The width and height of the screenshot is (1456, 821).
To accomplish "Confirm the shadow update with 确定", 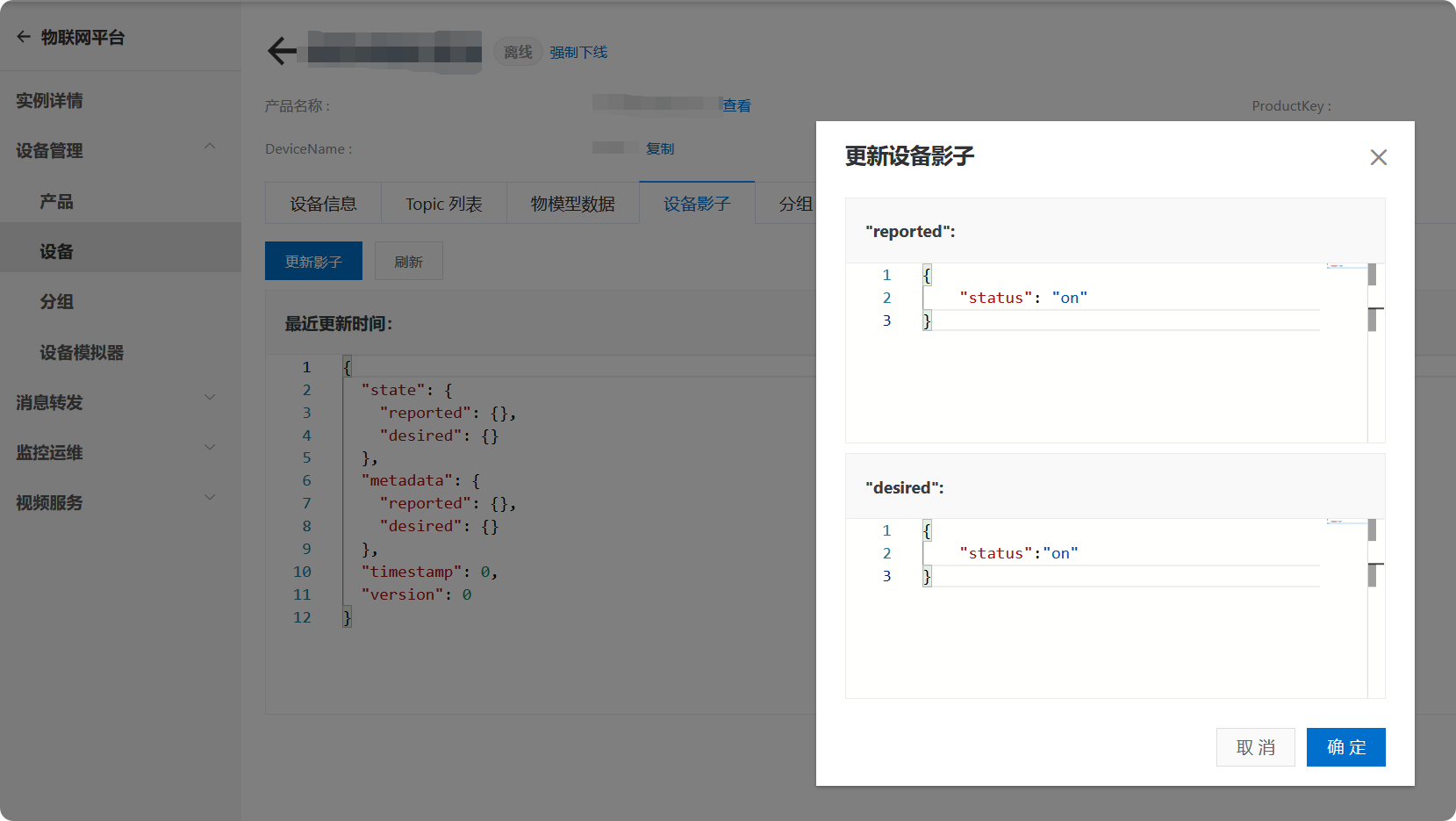I will (x=1345, y=747).
